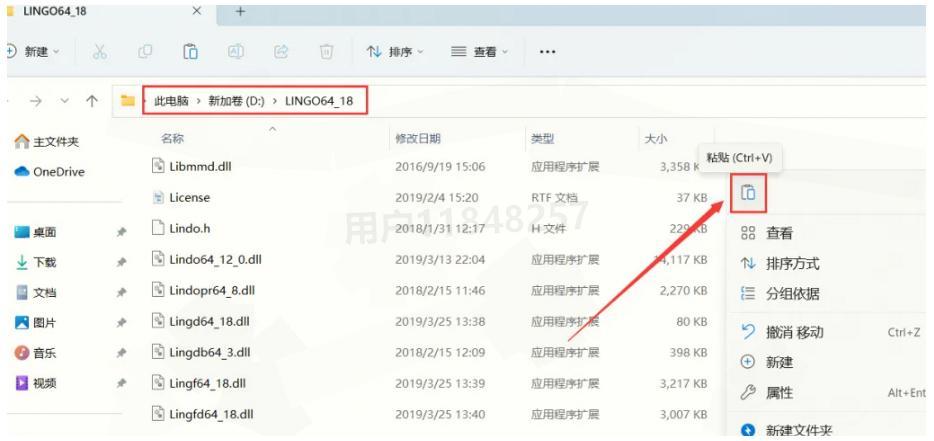Open 文档 folder in navigation pane

click(36, 293)
